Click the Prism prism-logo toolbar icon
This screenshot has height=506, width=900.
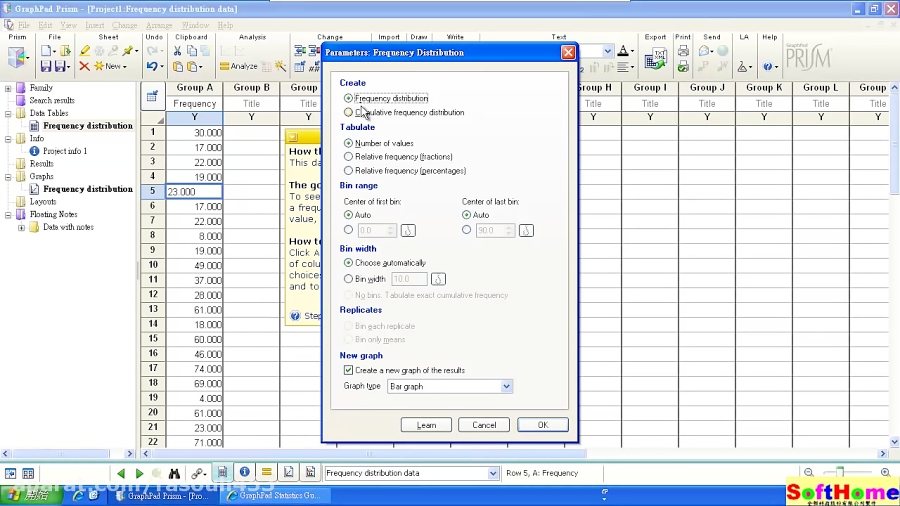pyautogui.click(x=17, y=58)
